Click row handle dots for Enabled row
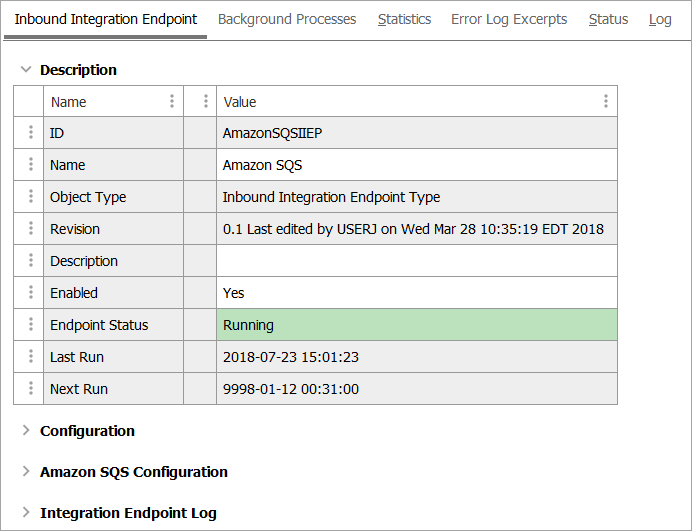Image resolution: width=692 pixels, height=531 pixels. pos(31,293)
